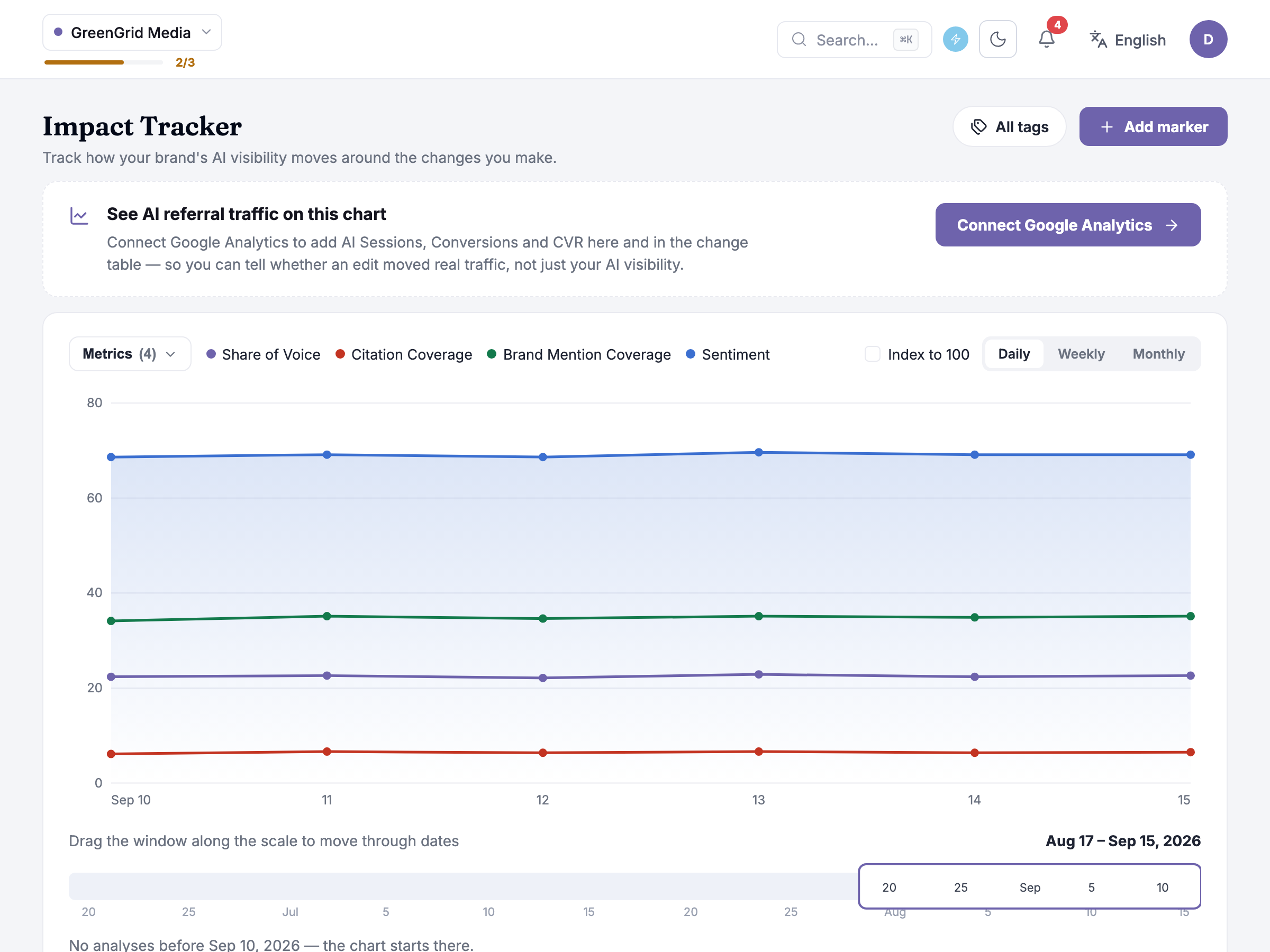1270x952 pixels.
Task: Click the magnifier icon in search box
Action: pos(799,40)
